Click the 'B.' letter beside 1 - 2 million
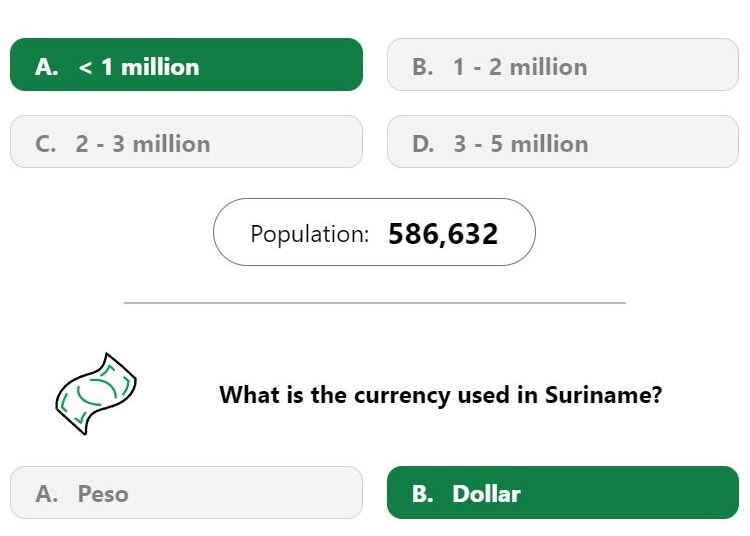 tap(422, 67)
